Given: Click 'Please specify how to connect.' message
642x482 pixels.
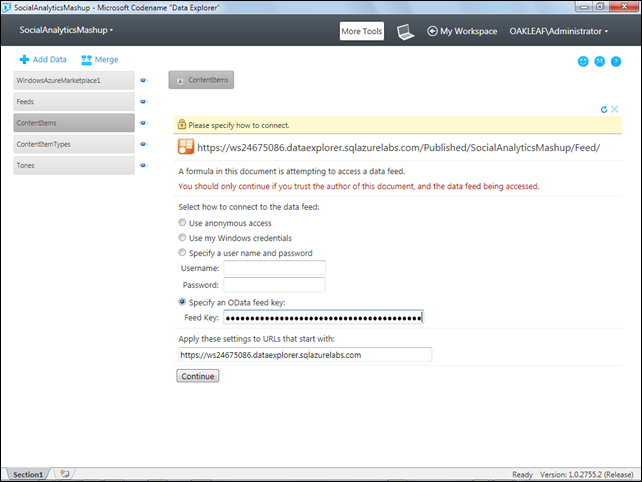Looking at the screenshot, I should (x=239, y=125).
